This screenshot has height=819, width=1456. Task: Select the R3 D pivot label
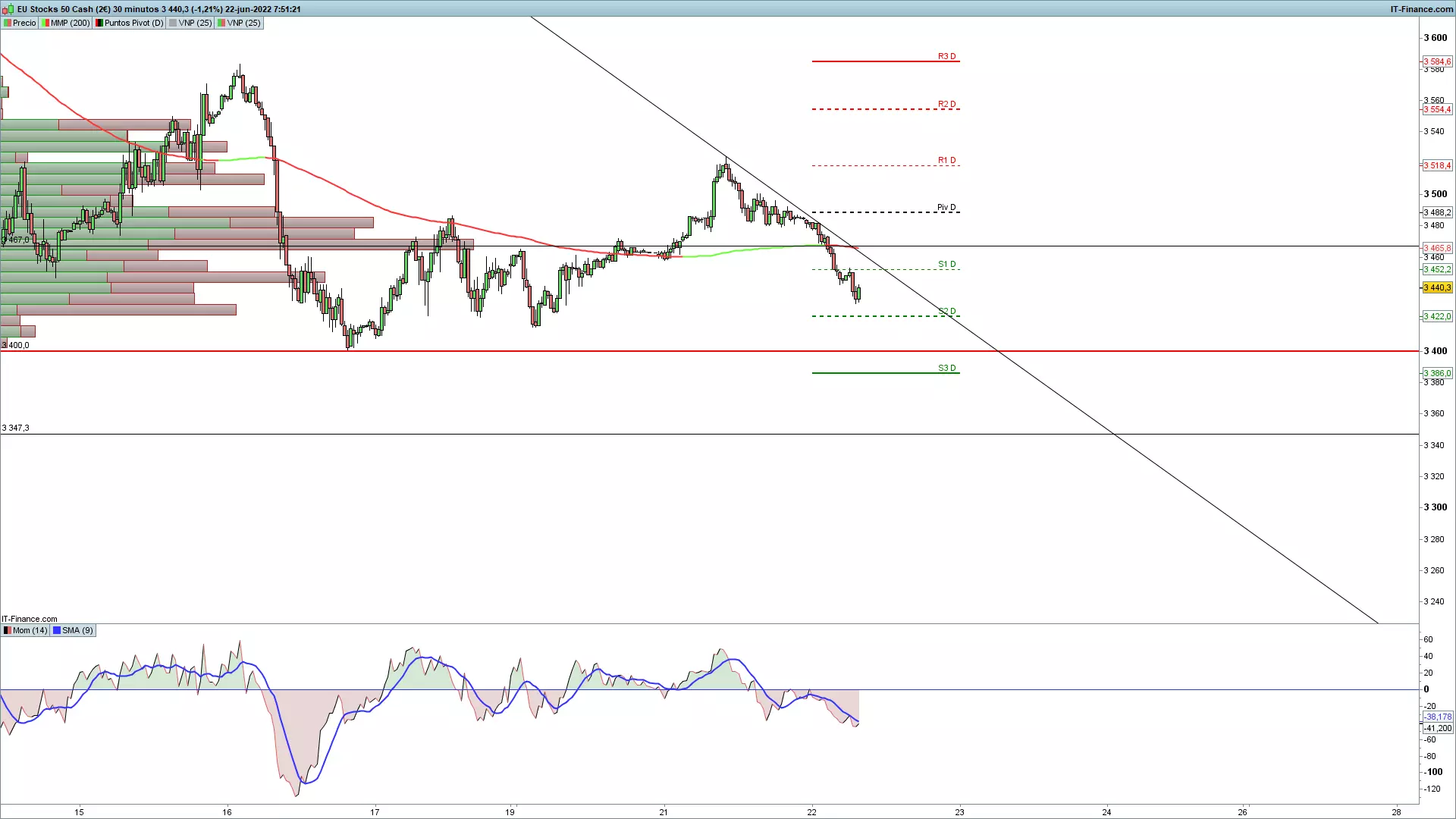click(x=946, y=56)
